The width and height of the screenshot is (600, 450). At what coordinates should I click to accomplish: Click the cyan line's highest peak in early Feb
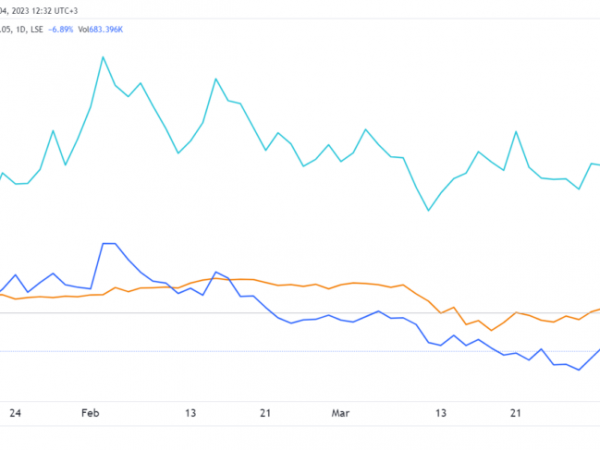[x=103, y=57]
